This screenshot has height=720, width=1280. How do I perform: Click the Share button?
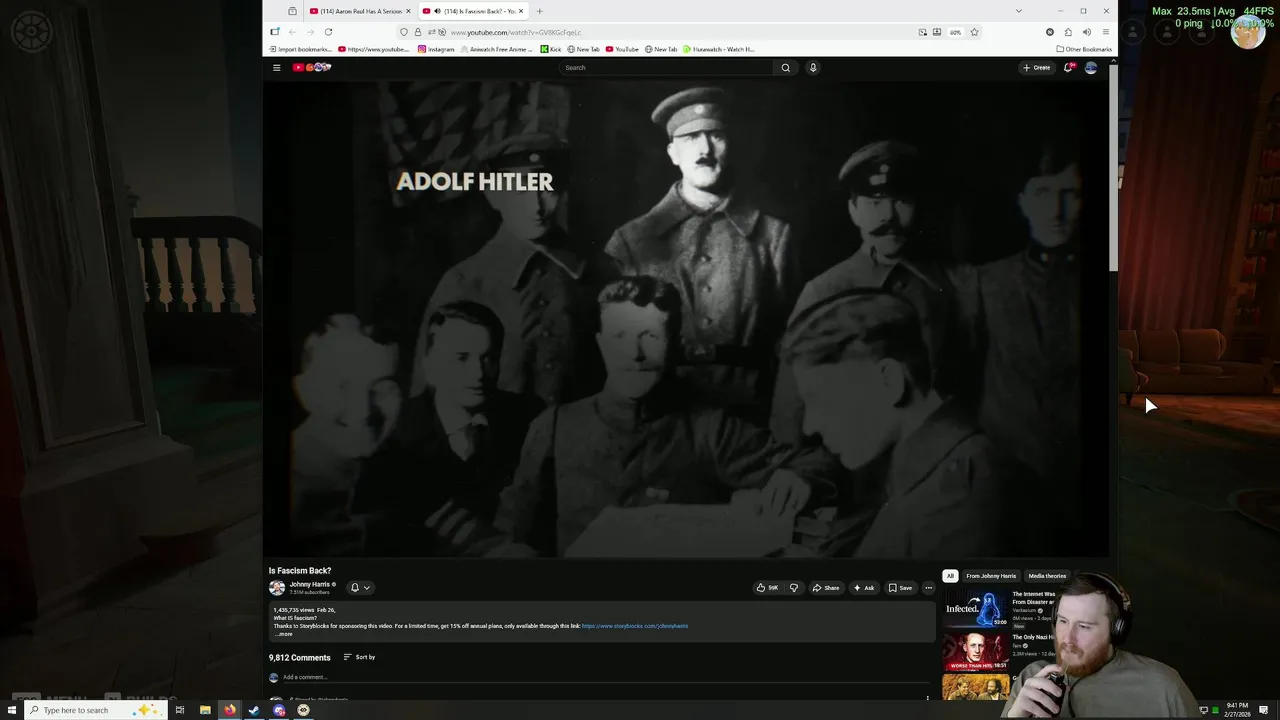click(826, 588)
